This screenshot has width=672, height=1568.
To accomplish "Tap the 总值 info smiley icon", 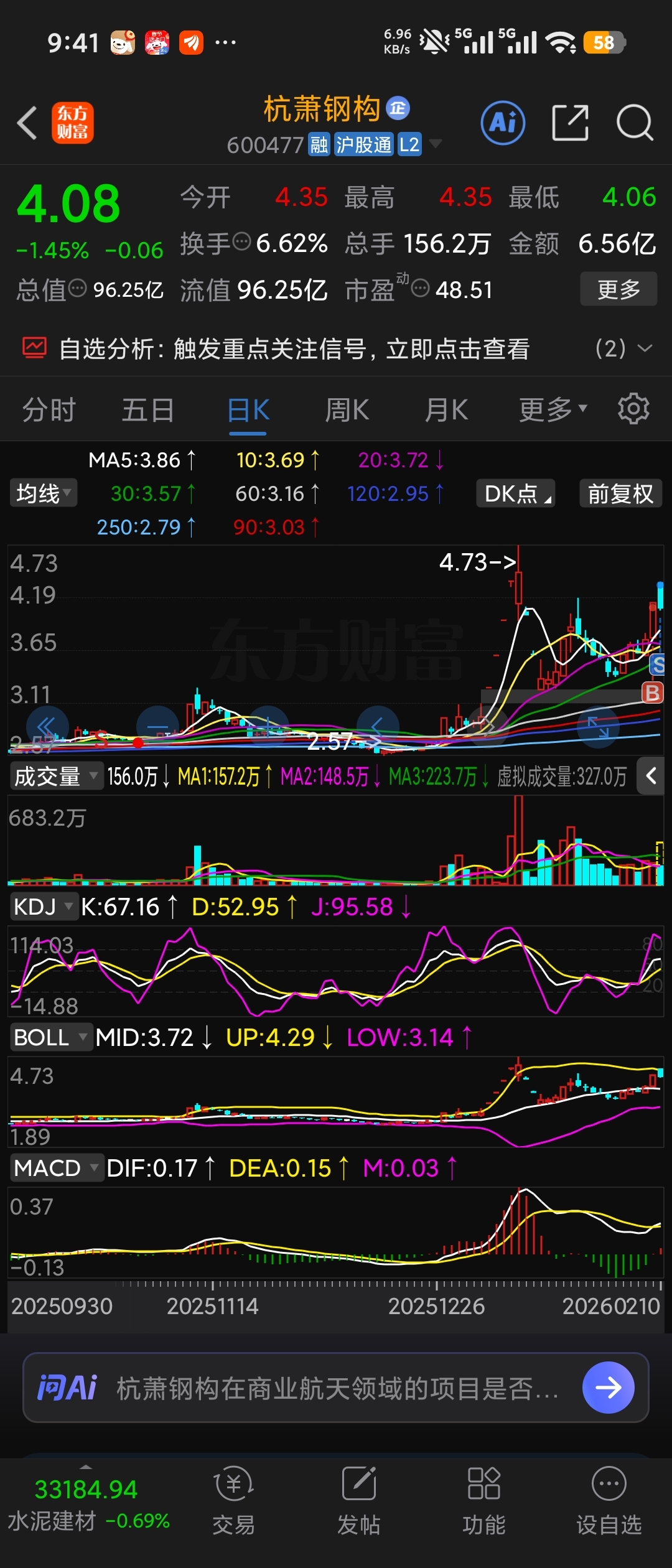I will tap(77, 288).
